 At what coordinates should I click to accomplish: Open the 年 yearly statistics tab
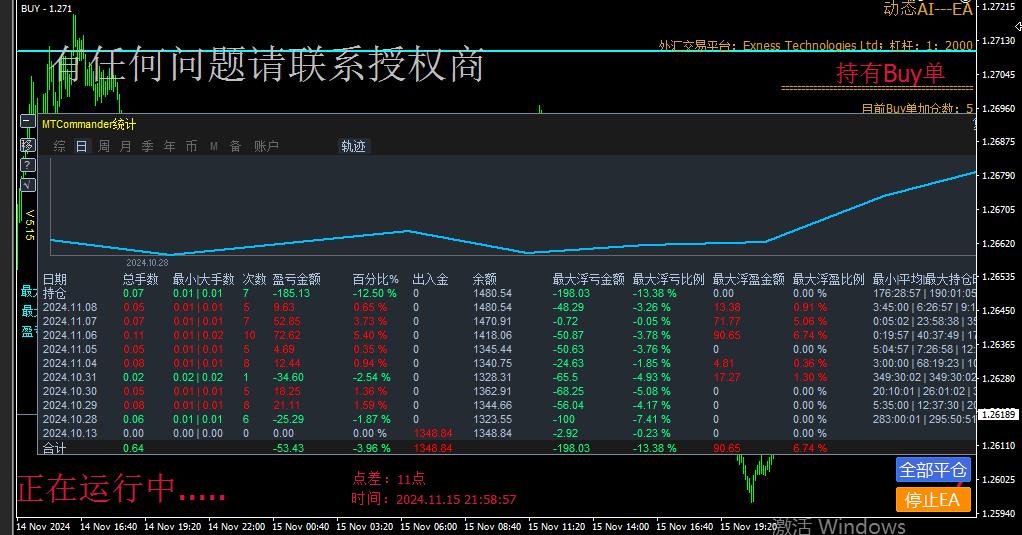pyautogui.click(x=169, y=146)
